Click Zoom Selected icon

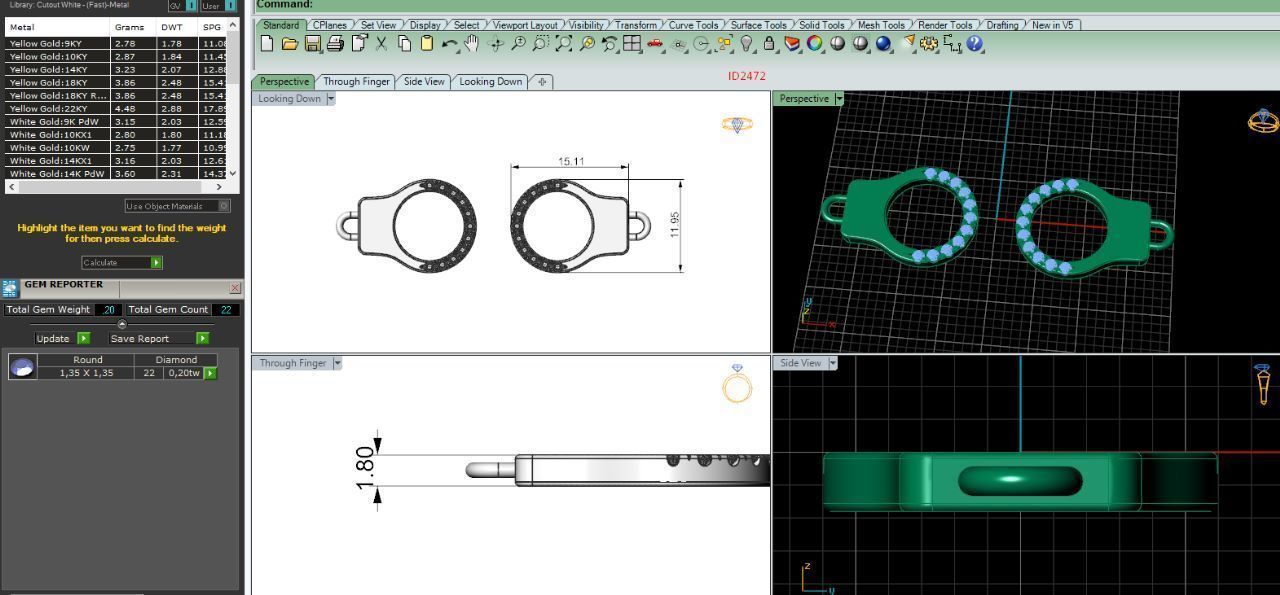click(x=587, y=43)
